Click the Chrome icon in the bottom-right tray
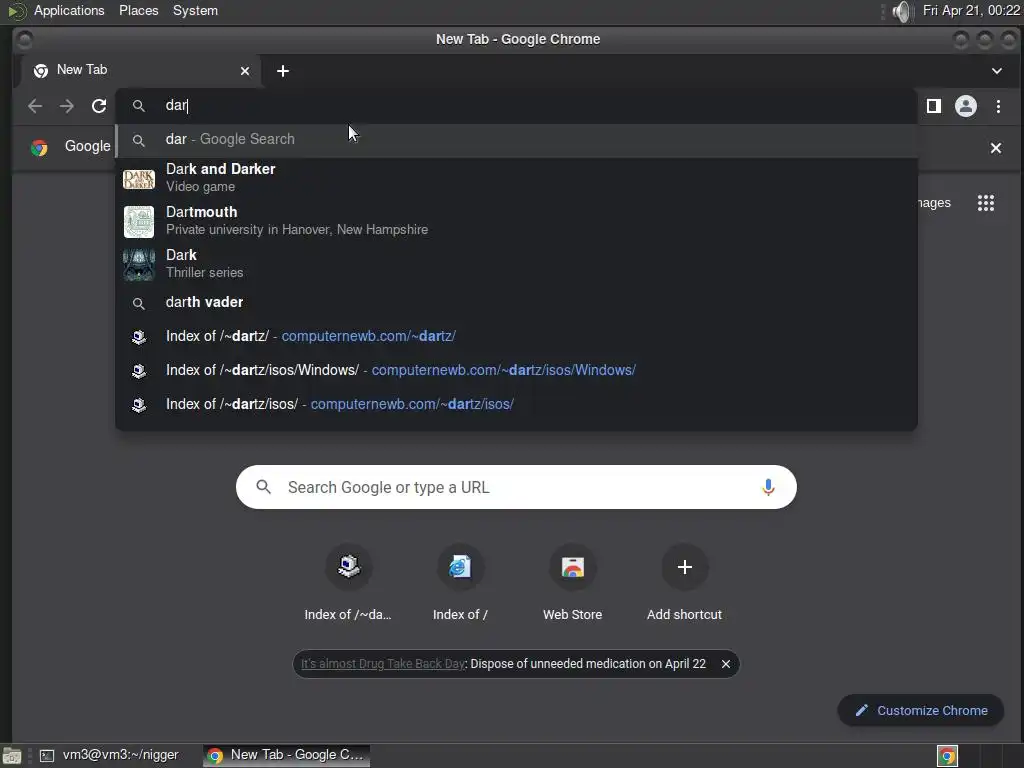 [947, 756]
